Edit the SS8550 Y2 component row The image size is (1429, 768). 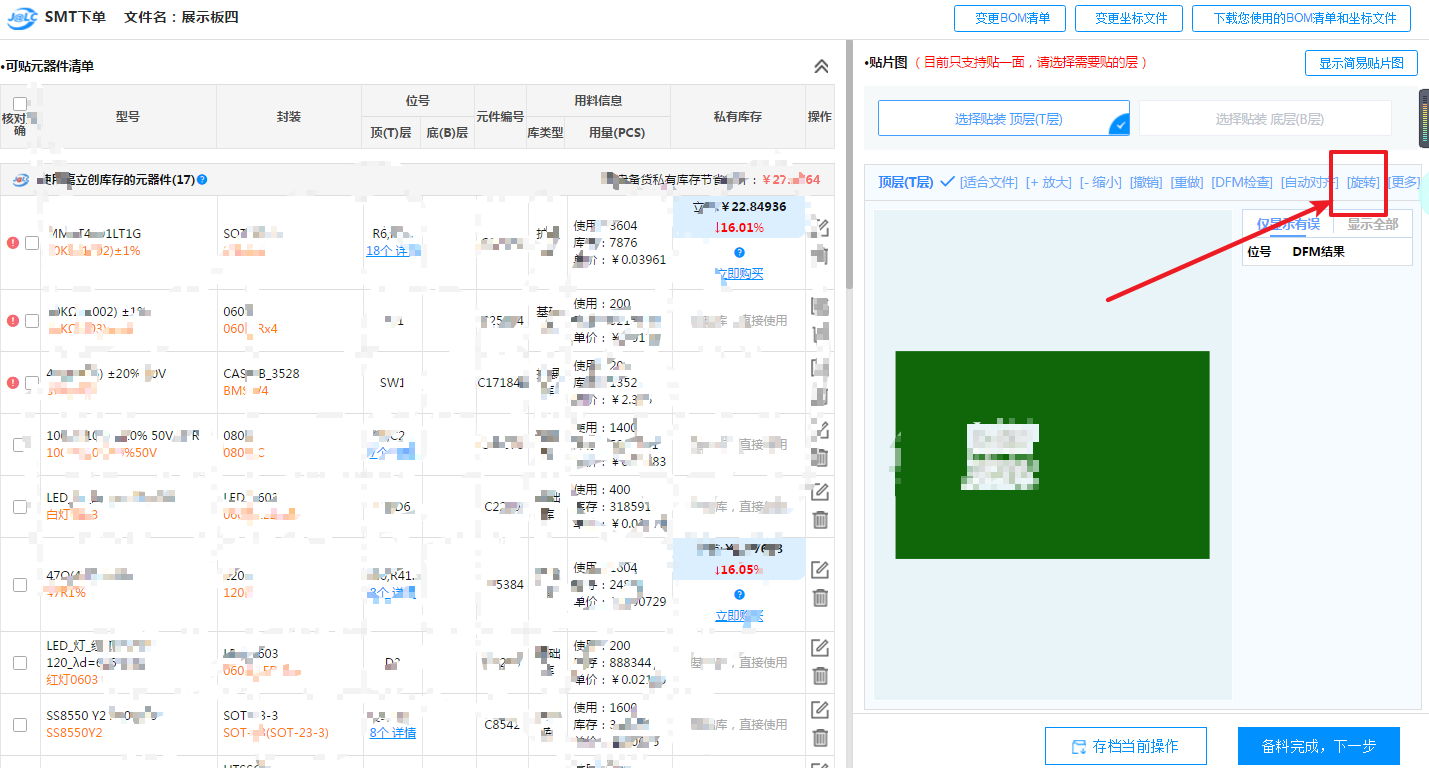point(820,710)
